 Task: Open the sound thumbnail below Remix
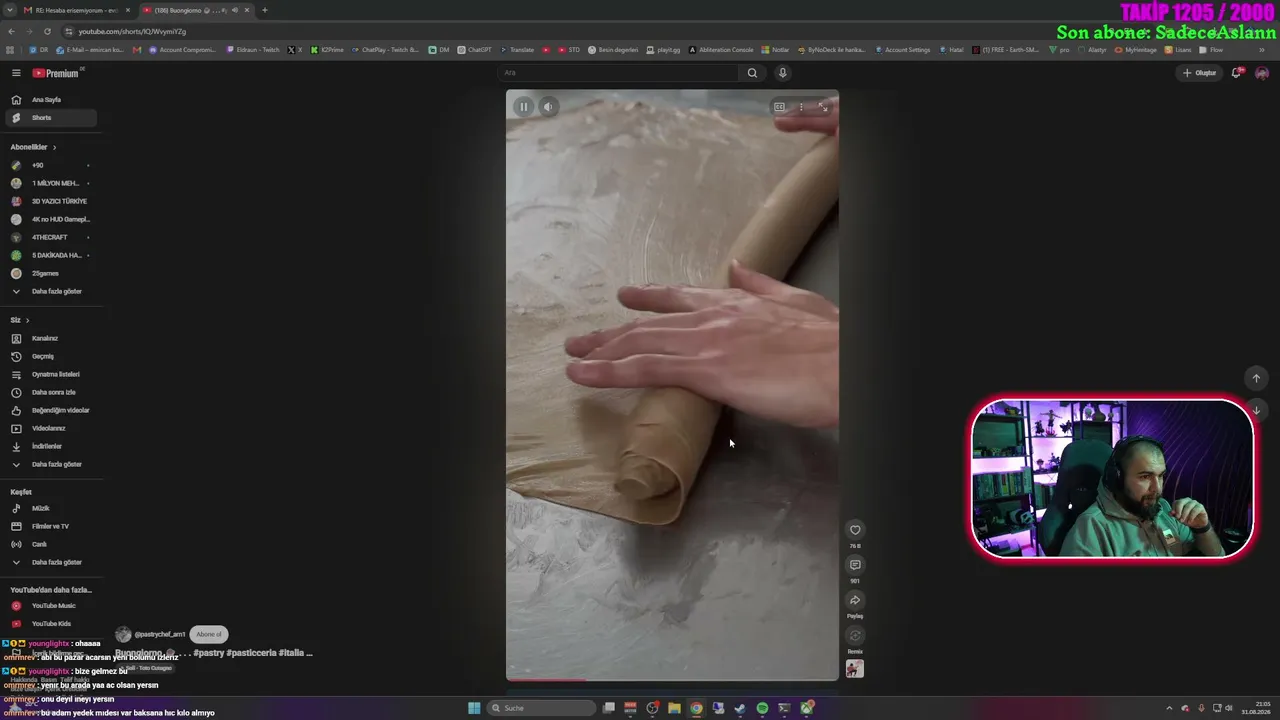click(855, 669)
